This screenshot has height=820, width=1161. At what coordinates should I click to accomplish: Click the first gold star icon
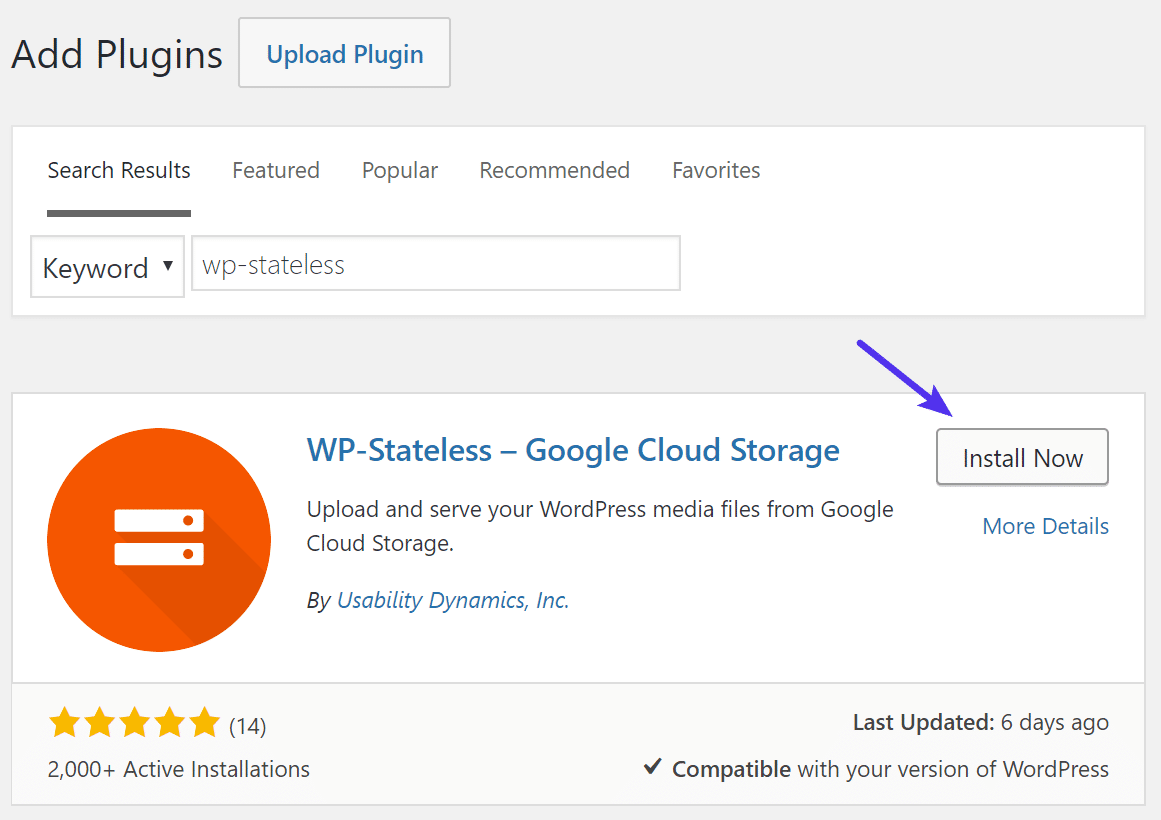[x=64, y=721]
